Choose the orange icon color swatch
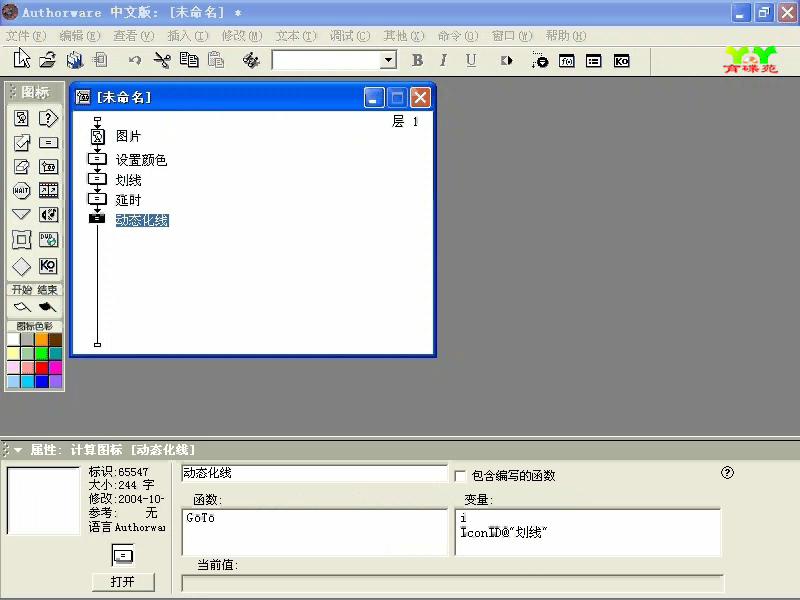The width and height of the screenshot is (800, 600). [42, 339]
